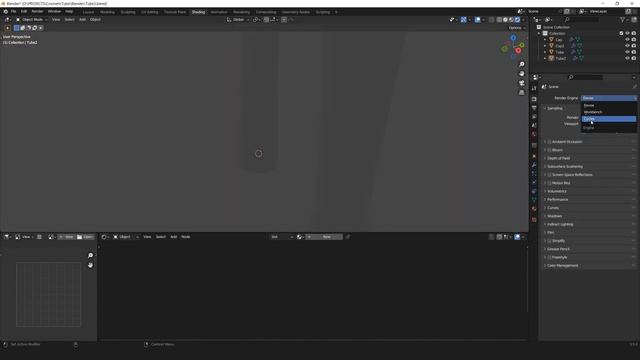Enable the Ambient Occlusion checkbox

tap(549, 142)
